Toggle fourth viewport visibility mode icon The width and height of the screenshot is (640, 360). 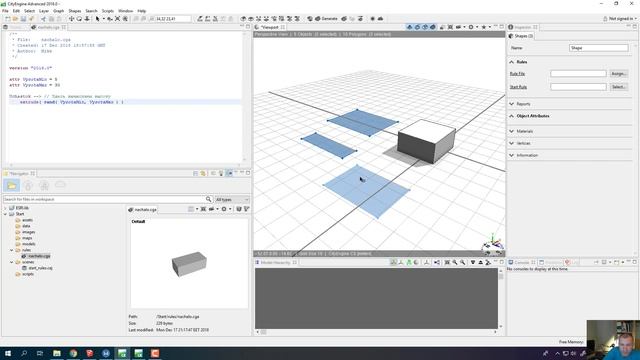tap(433, 27)
